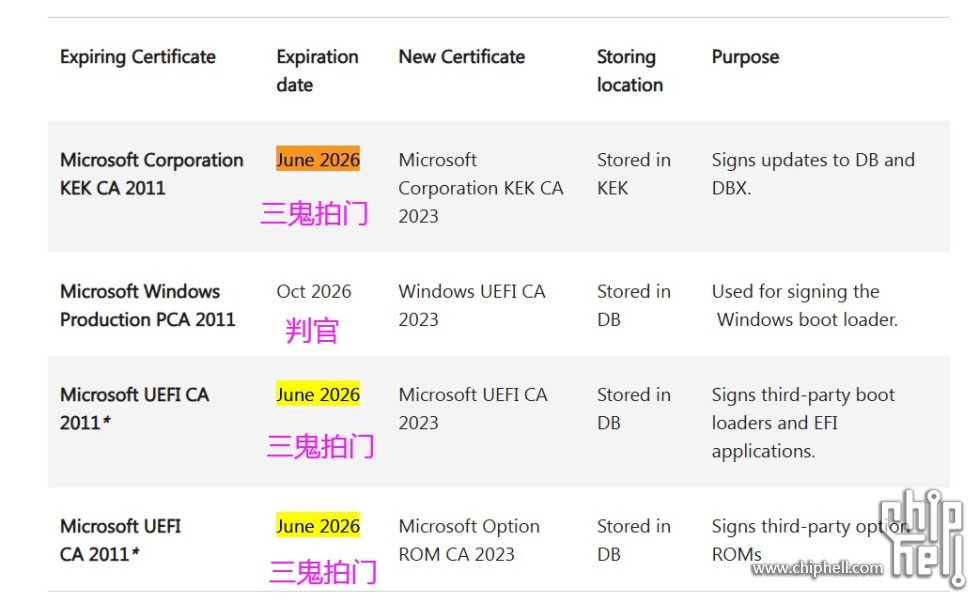Click the pink 三鬼拍门 annotation under KEK row
Viewport: 979px width, 603px height.
[314, 213]
